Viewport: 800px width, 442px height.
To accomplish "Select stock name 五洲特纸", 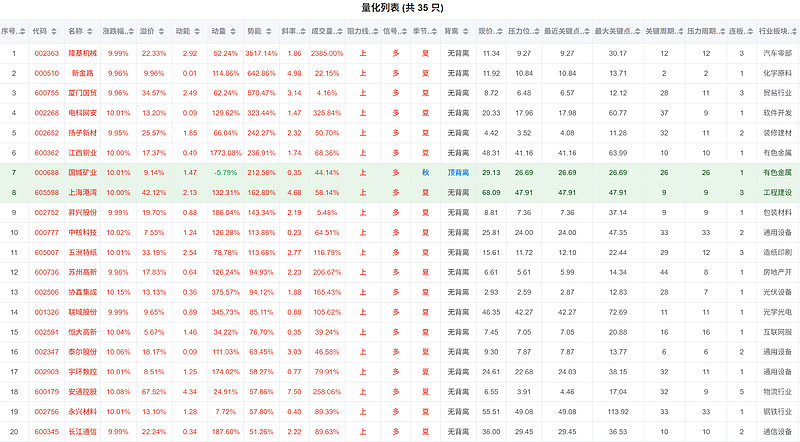I will point(83,252).
